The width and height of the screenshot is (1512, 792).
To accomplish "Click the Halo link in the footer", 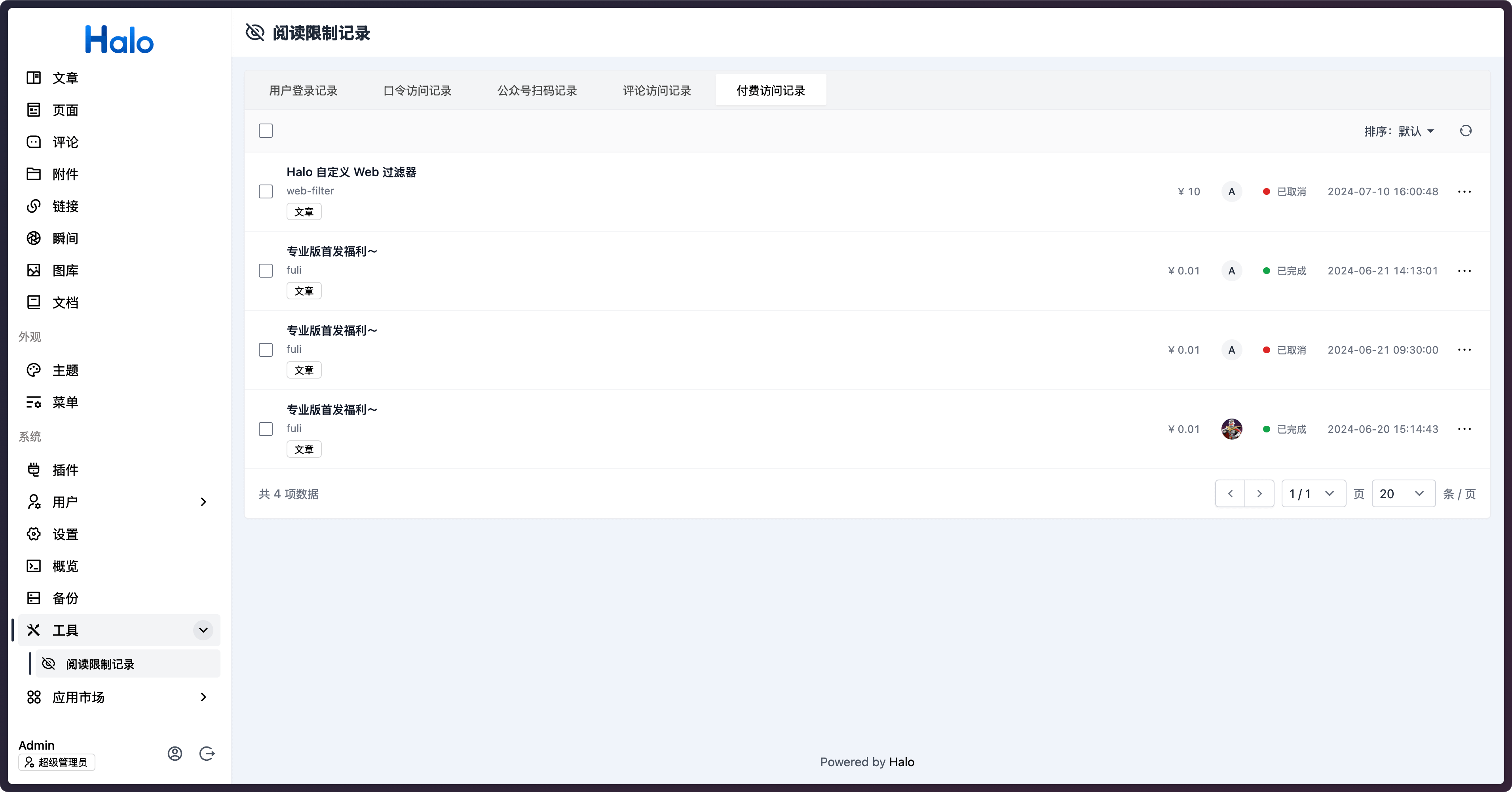I will point(902,762).
